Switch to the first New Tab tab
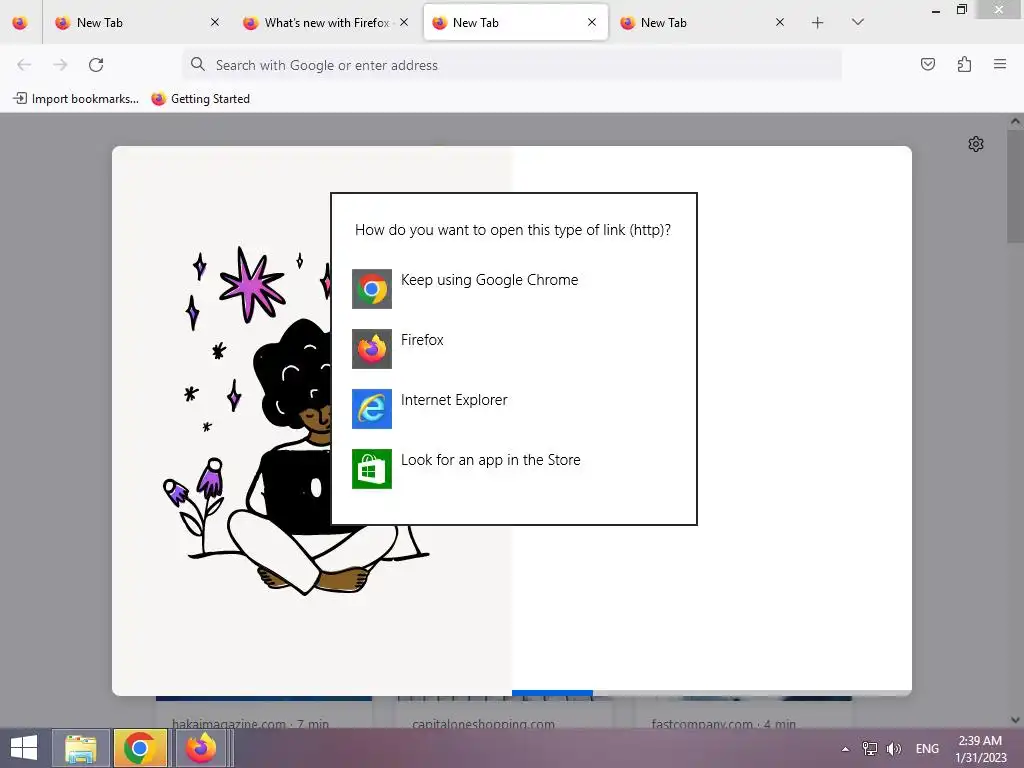1024x768 pixels. pos(137,23)
